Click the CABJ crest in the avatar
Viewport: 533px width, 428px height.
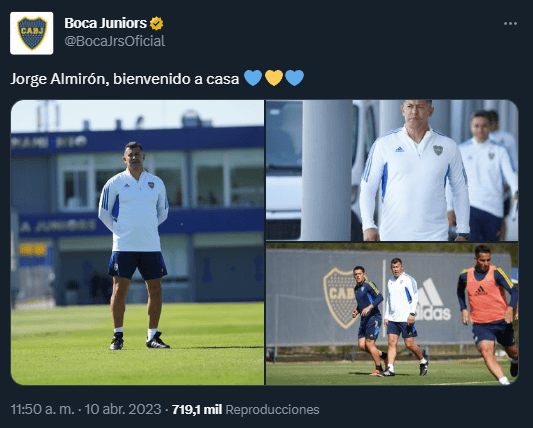coord(32,33)
